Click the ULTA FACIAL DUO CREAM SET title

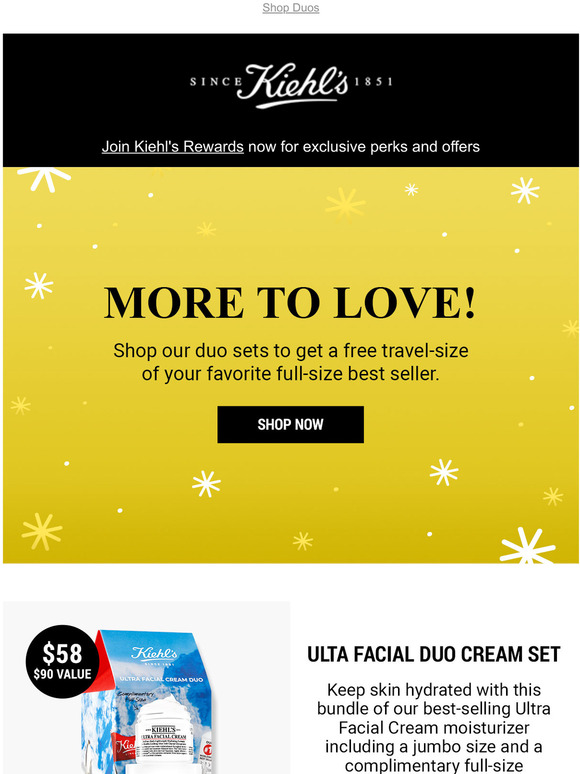(434, 654)
